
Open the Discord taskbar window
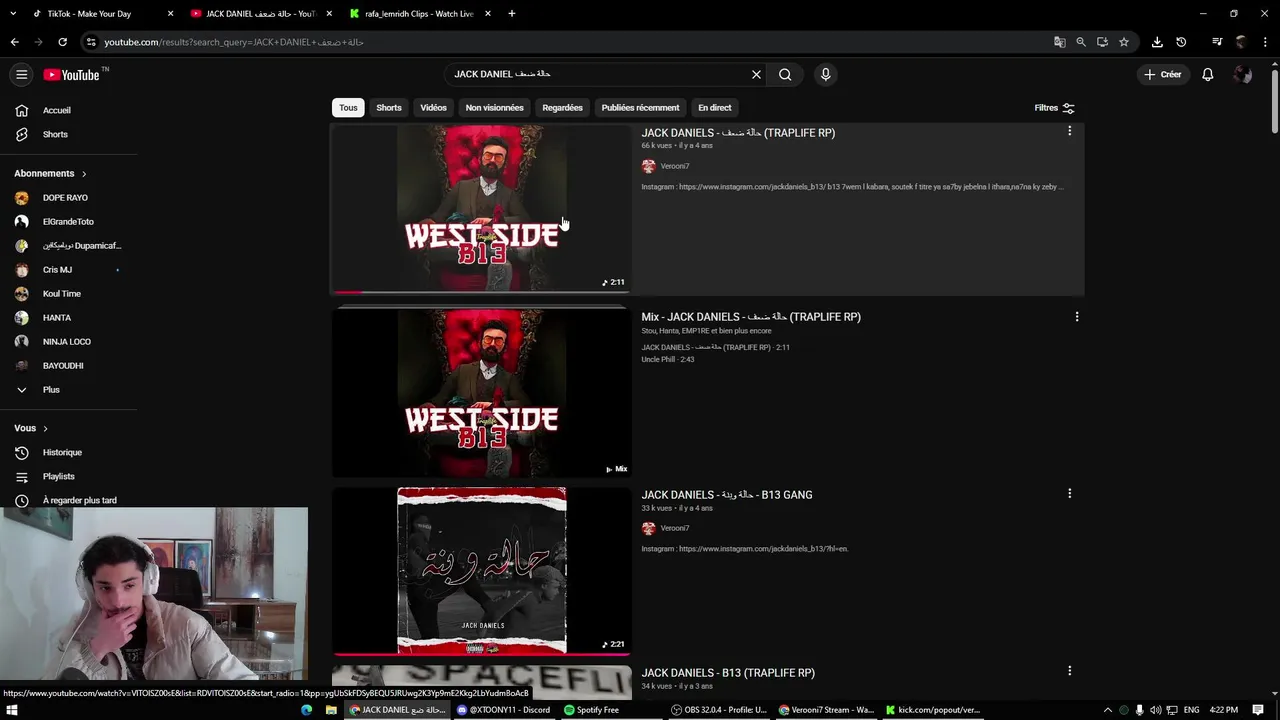pyautogui.click(x=503, y=710)
